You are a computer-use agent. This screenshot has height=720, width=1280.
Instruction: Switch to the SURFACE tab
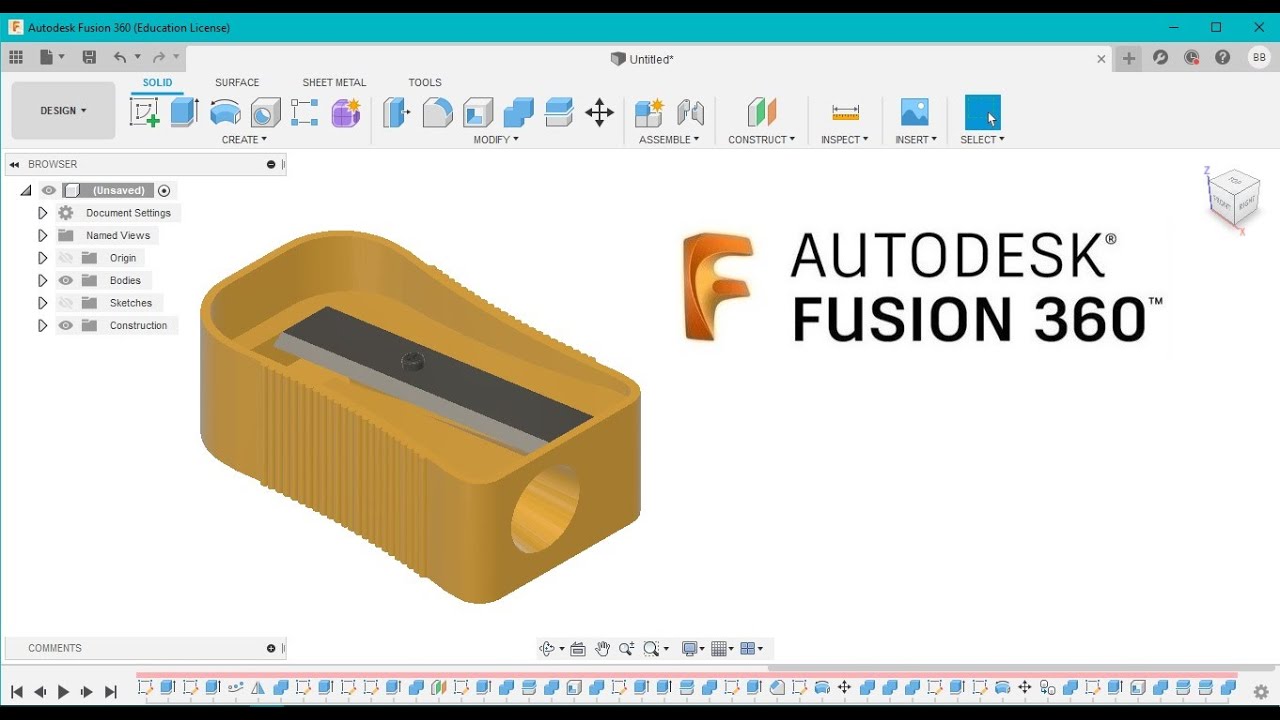(x=237, y=83)
